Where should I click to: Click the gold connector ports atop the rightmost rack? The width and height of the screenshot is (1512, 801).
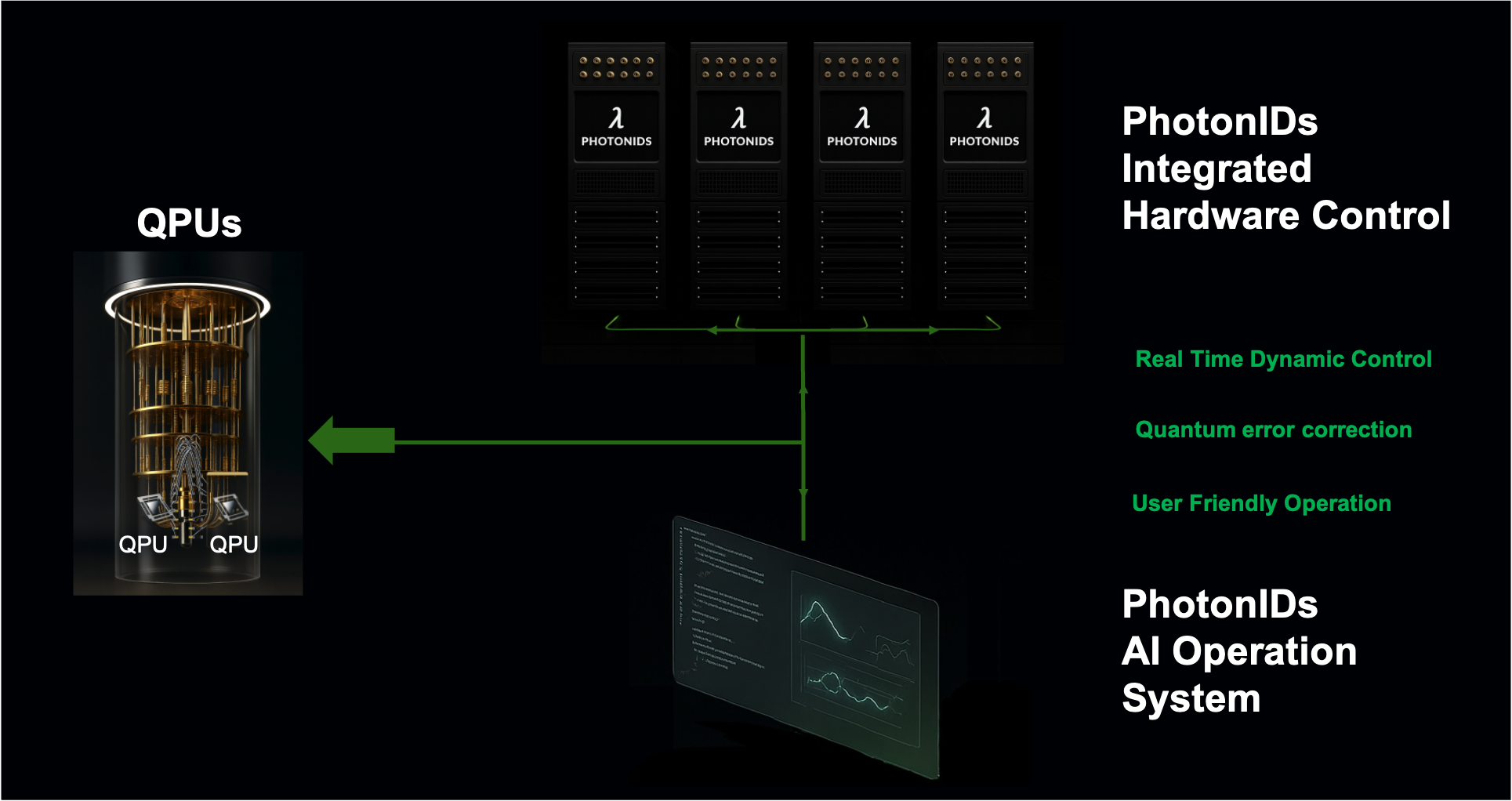pyautogui.click(x=984, y=67)
